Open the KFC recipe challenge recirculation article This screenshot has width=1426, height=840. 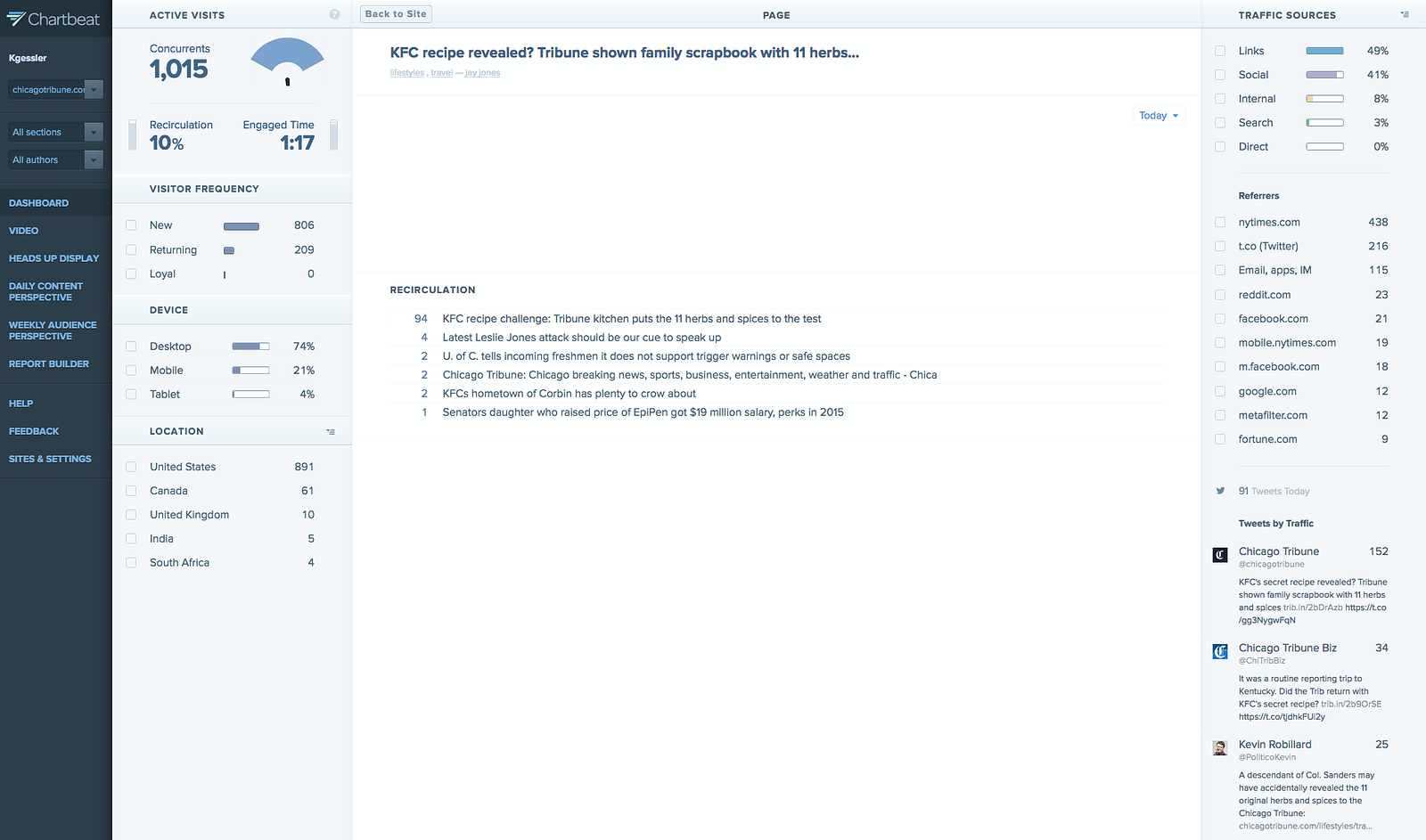[632, 319]
